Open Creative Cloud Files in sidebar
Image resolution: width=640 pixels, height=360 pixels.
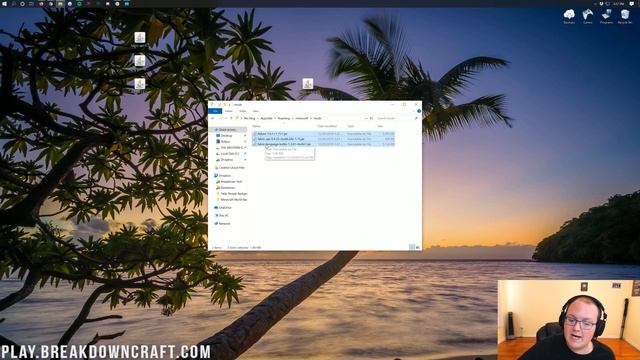(231, 168)
